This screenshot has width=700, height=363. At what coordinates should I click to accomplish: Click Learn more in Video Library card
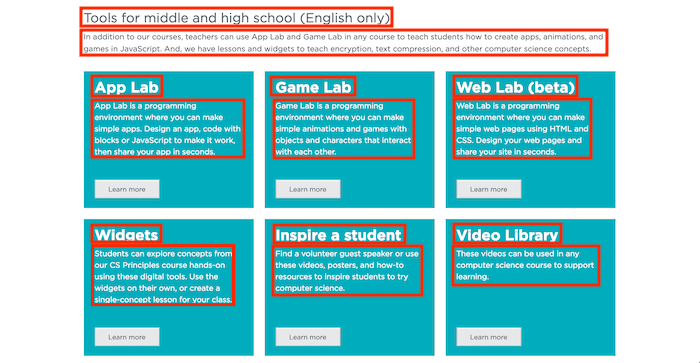pos(488,337)
